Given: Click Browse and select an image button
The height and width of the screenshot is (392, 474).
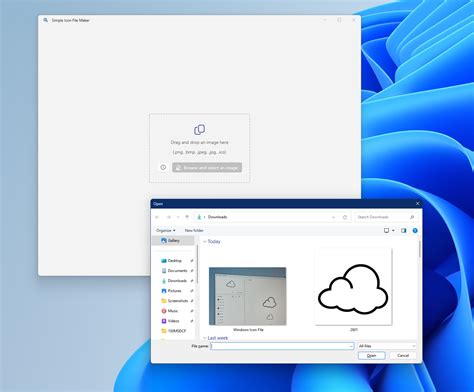Looking at the screenshot, I should click(207, 167).
